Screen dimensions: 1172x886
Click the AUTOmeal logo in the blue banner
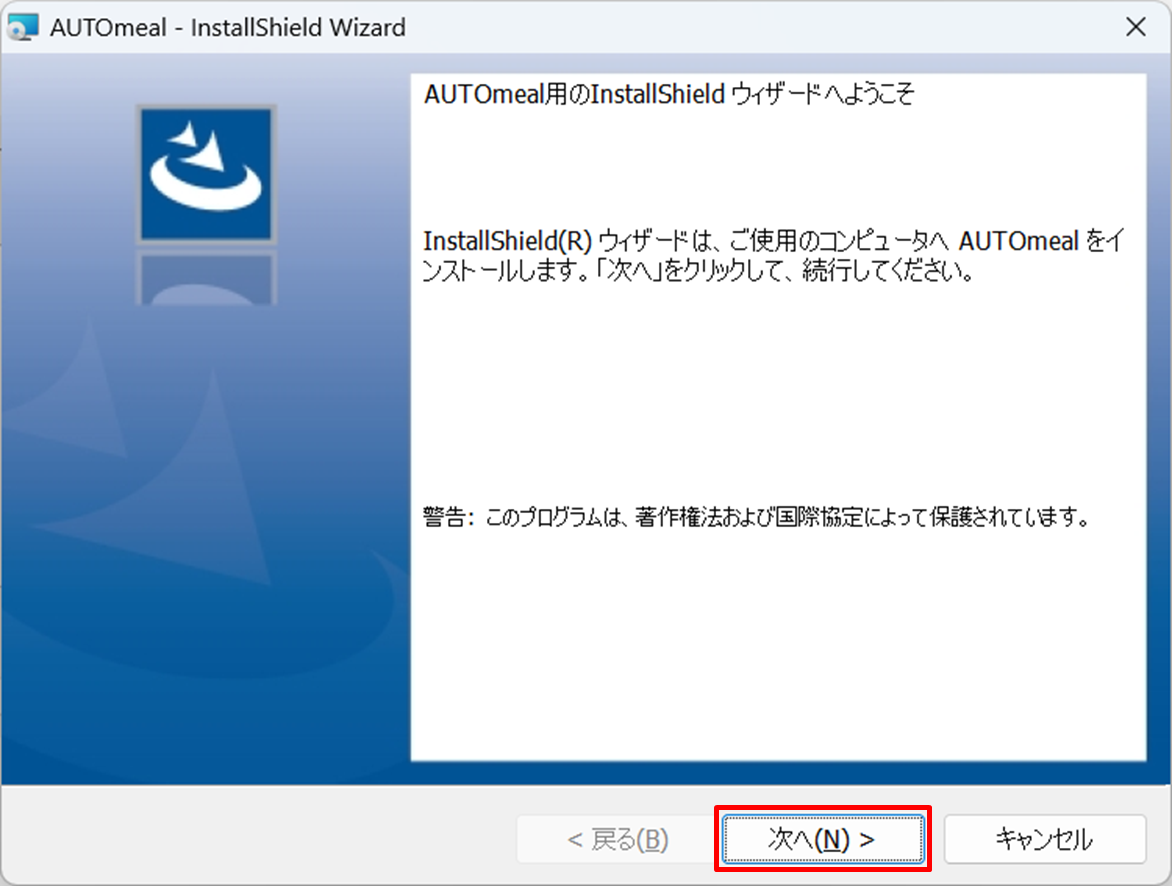coord(206,174)
